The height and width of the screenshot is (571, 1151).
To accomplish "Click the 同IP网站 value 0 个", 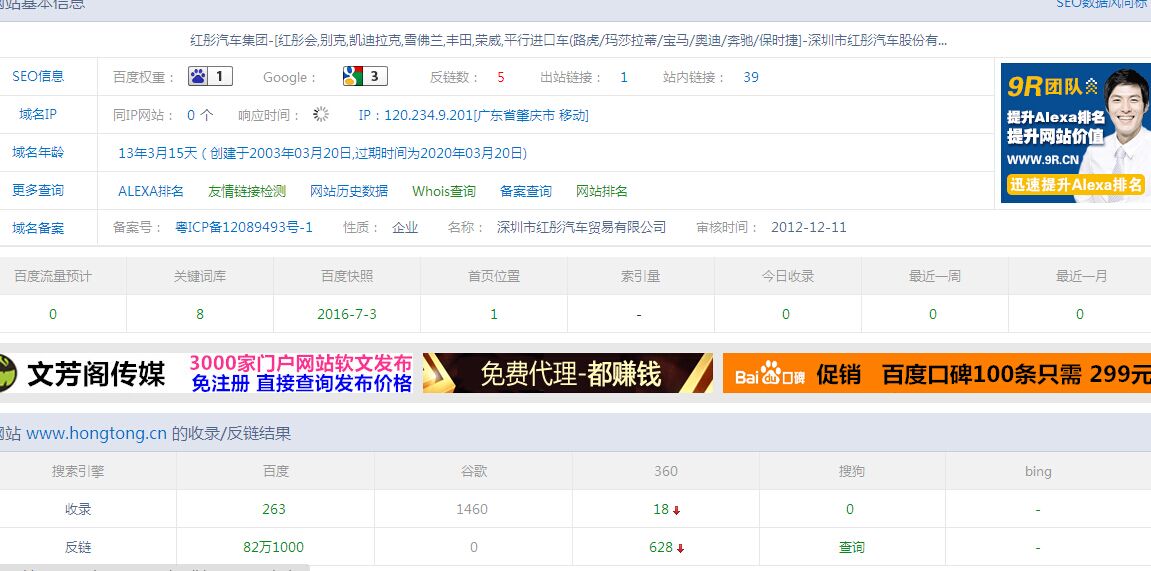I will [200, 115].
